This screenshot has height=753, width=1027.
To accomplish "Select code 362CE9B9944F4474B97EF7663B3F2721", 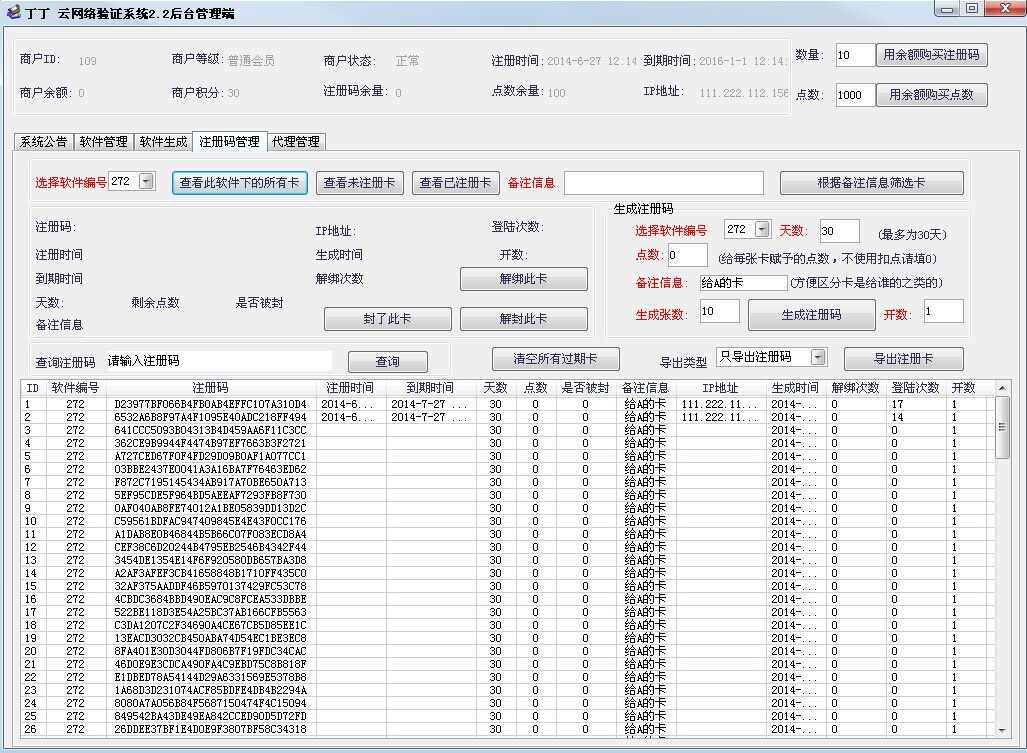I will point(210,443).
